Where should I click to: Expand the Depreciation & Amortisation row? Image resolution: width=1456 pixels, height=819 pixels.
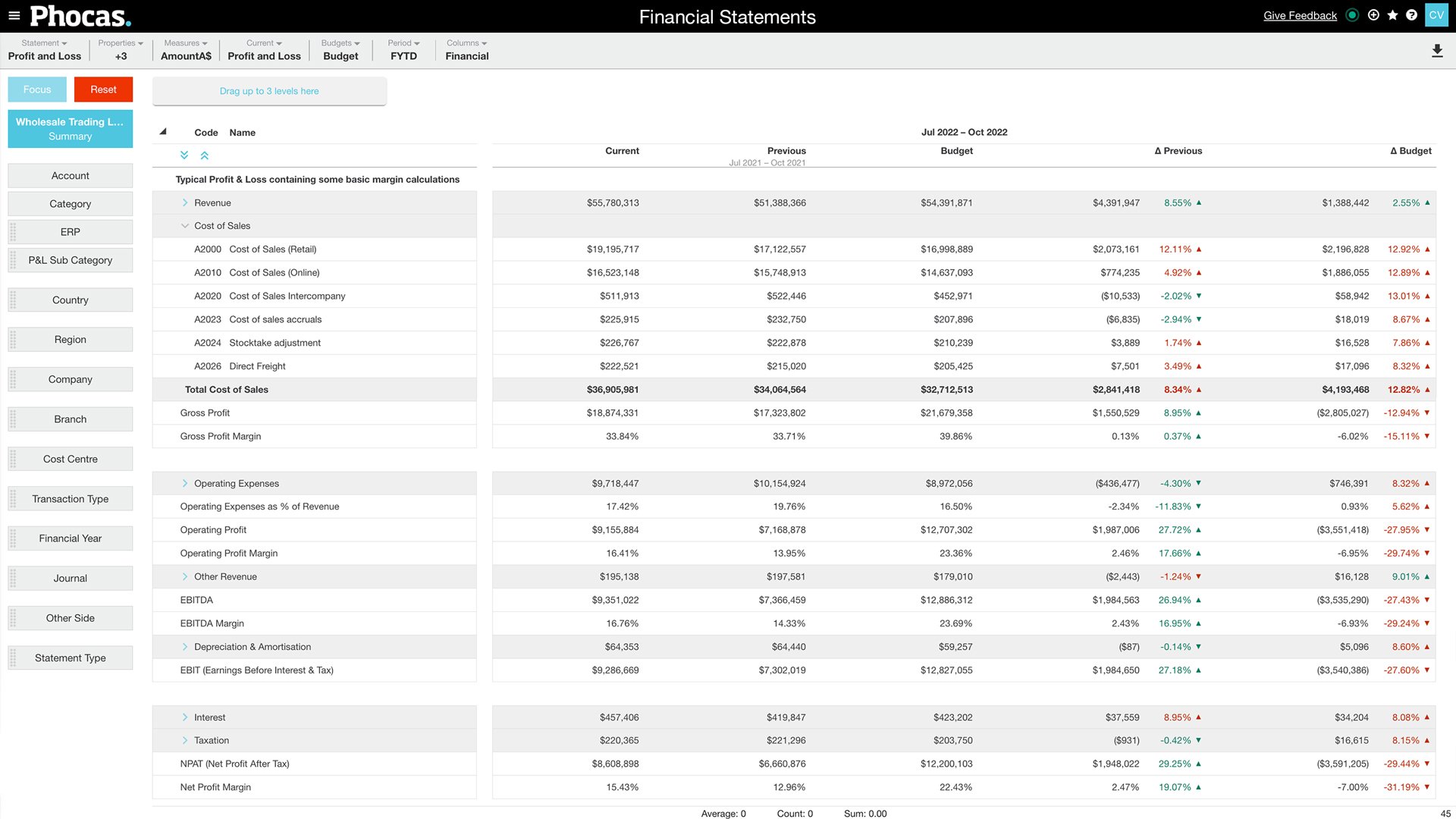(185, 647)
